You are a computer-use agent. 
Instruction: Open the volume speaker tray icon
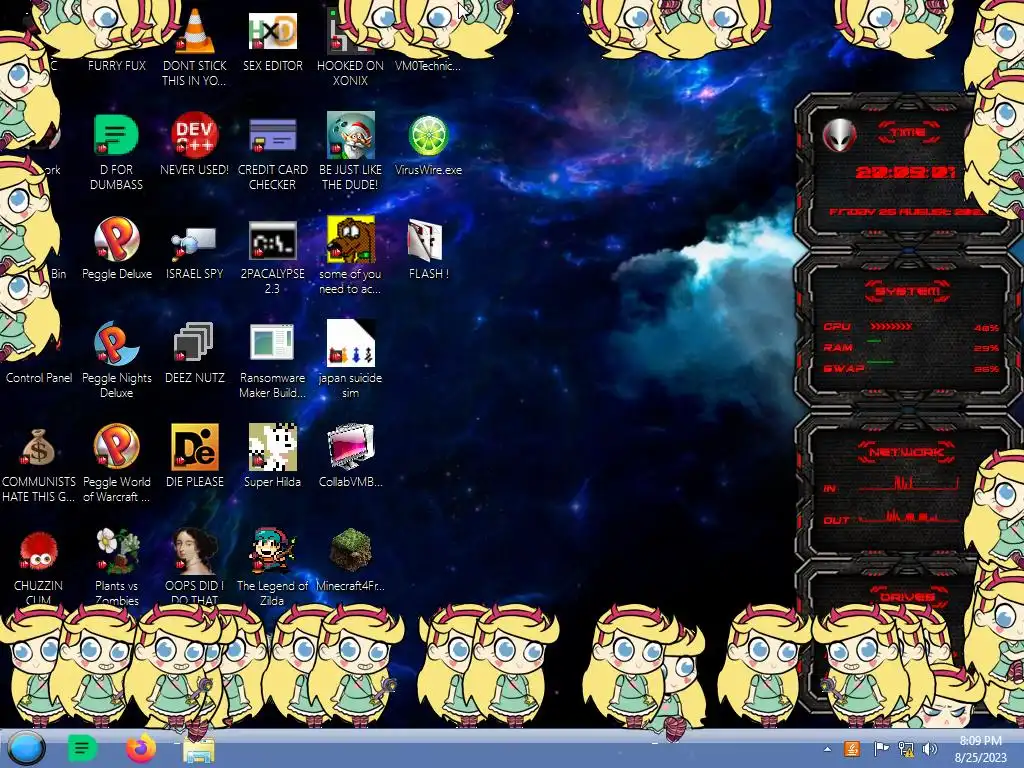(x=930, y=749)
